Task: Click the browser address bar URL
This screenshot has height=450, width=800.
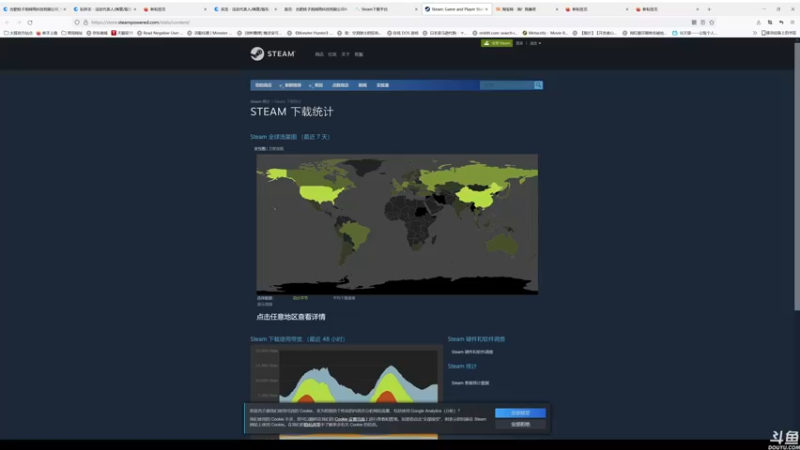Action: click(x=141, y=22)
